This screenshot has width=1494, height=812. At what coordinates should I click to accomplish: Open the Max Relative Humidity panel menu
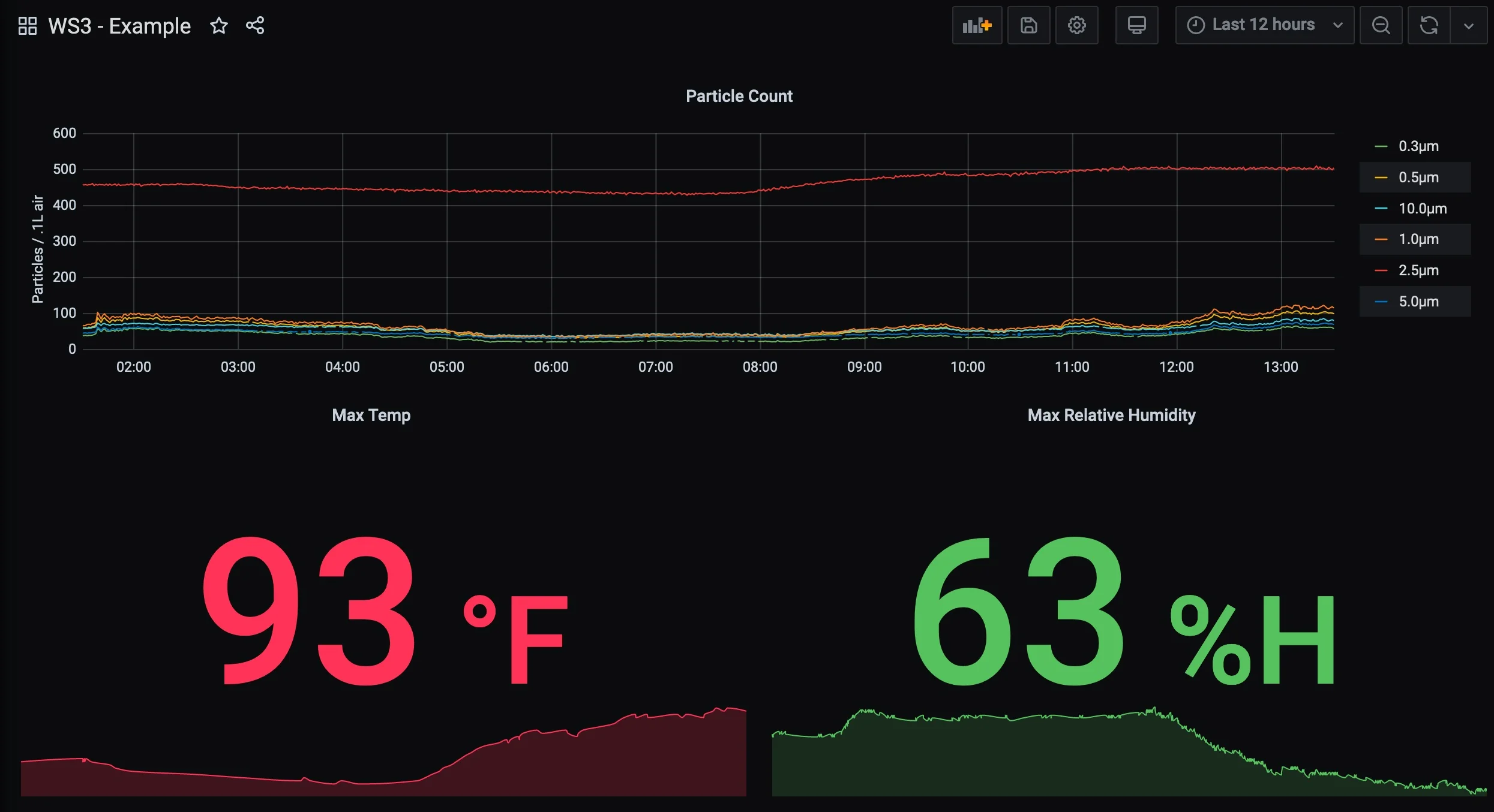click(1111, 414)
